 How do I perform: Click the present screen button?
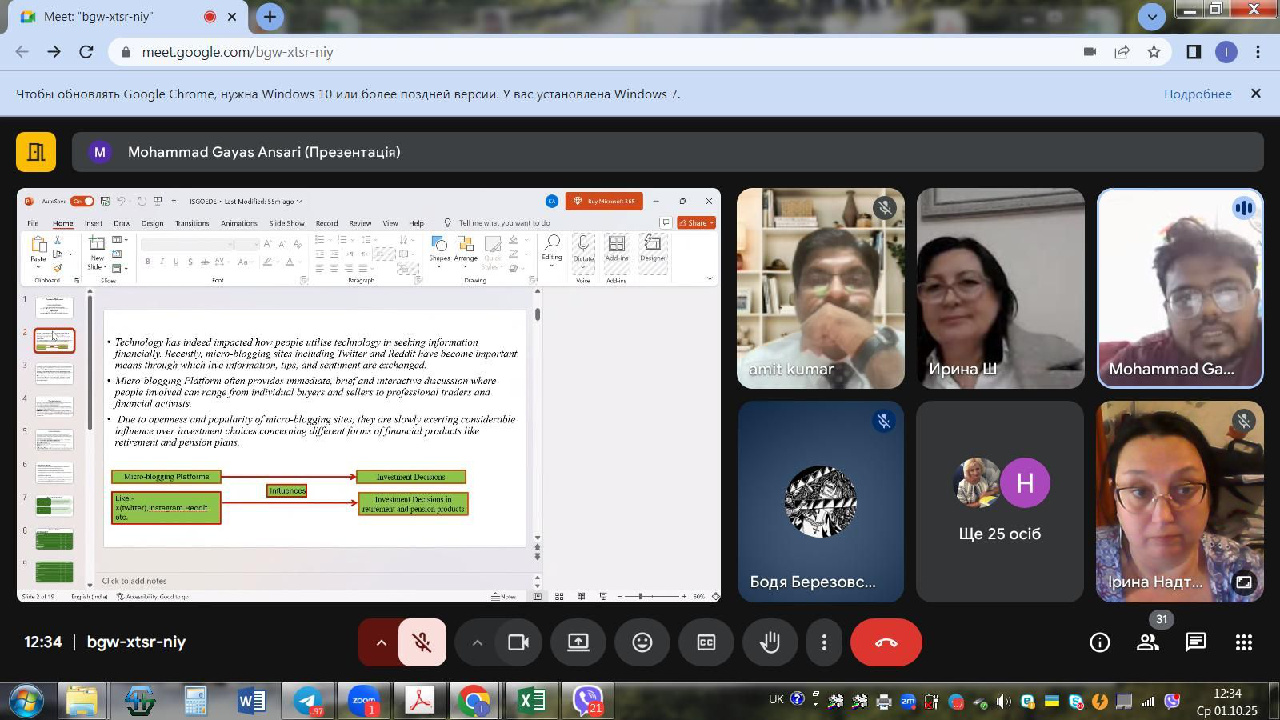pos(578,642)
